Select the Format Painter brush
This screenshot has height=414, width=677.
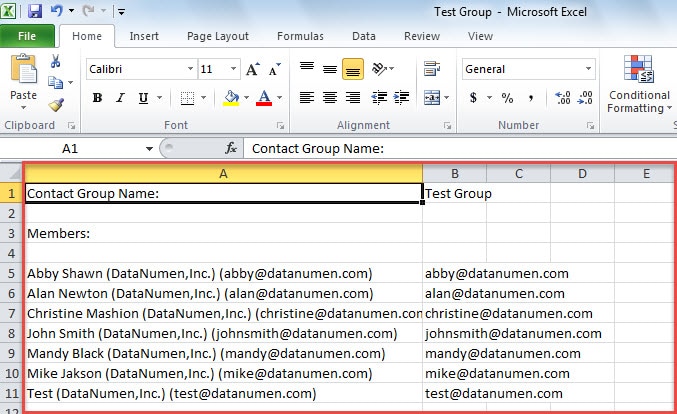56,104
